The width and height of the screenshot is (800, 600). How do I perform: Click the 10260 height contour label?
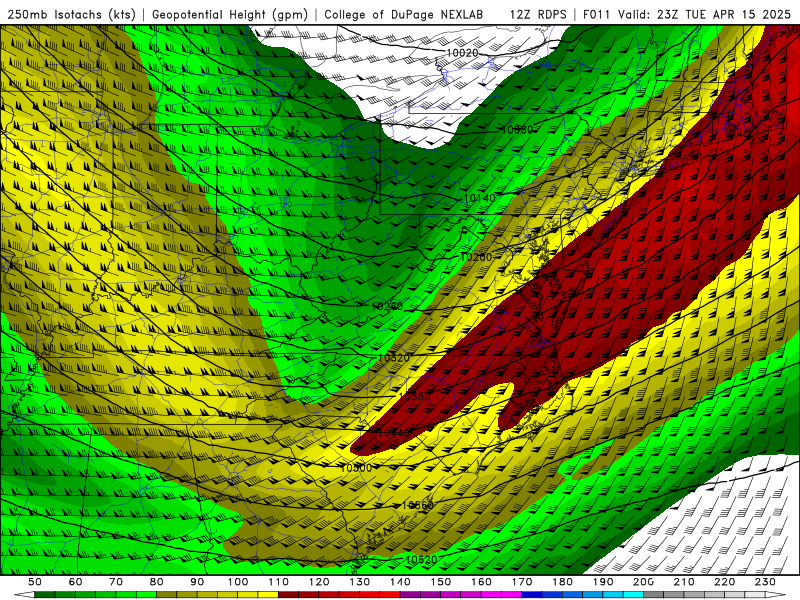pos(387,307)
